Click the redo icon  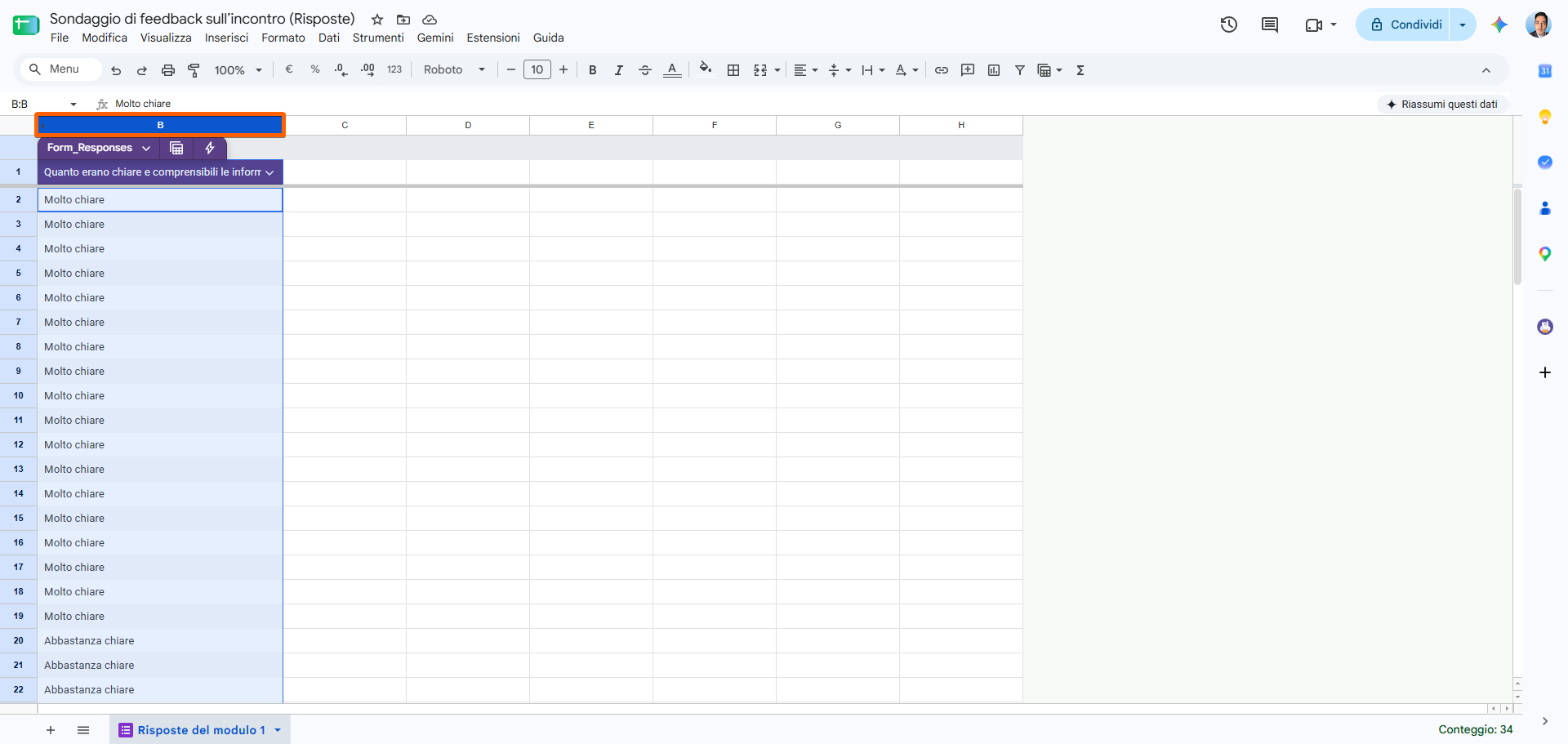point(142,70)
